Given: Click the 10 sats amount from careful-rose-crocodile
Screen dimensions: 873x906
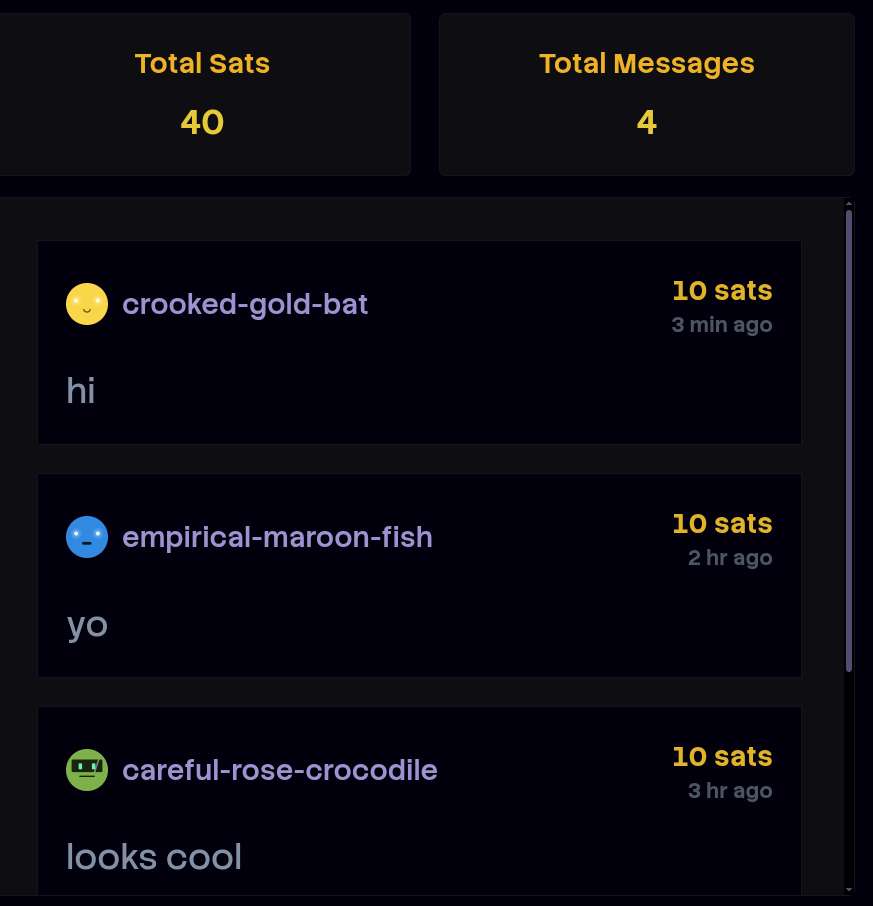Looking at the screenshot, I should [x=721, y=757].
